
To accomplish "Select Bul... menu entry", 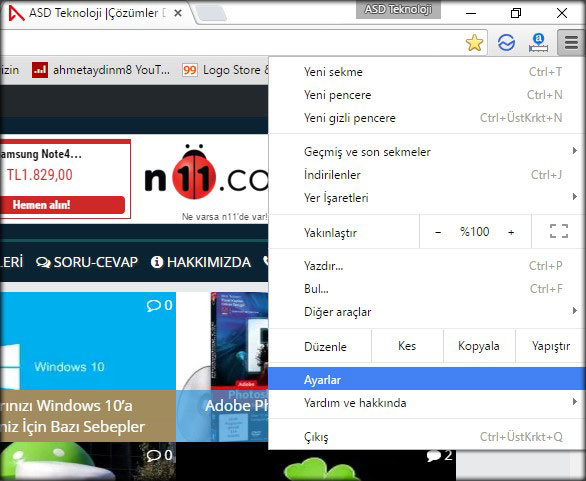I will pyautogui.click(x=427, y=289).
